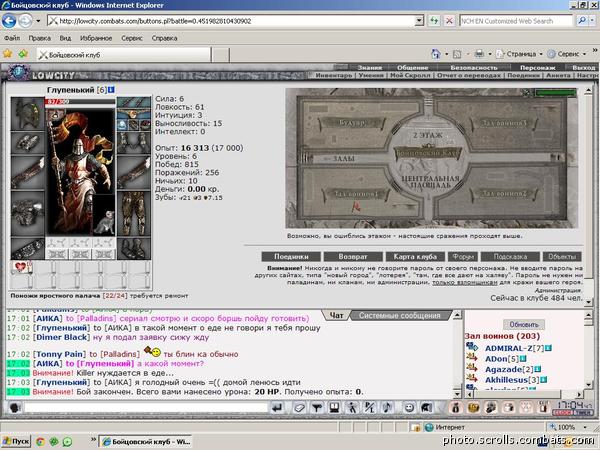This screenshot has height=450, width=600.
Task: Click the money bag icon
Action: click(456, 408)
